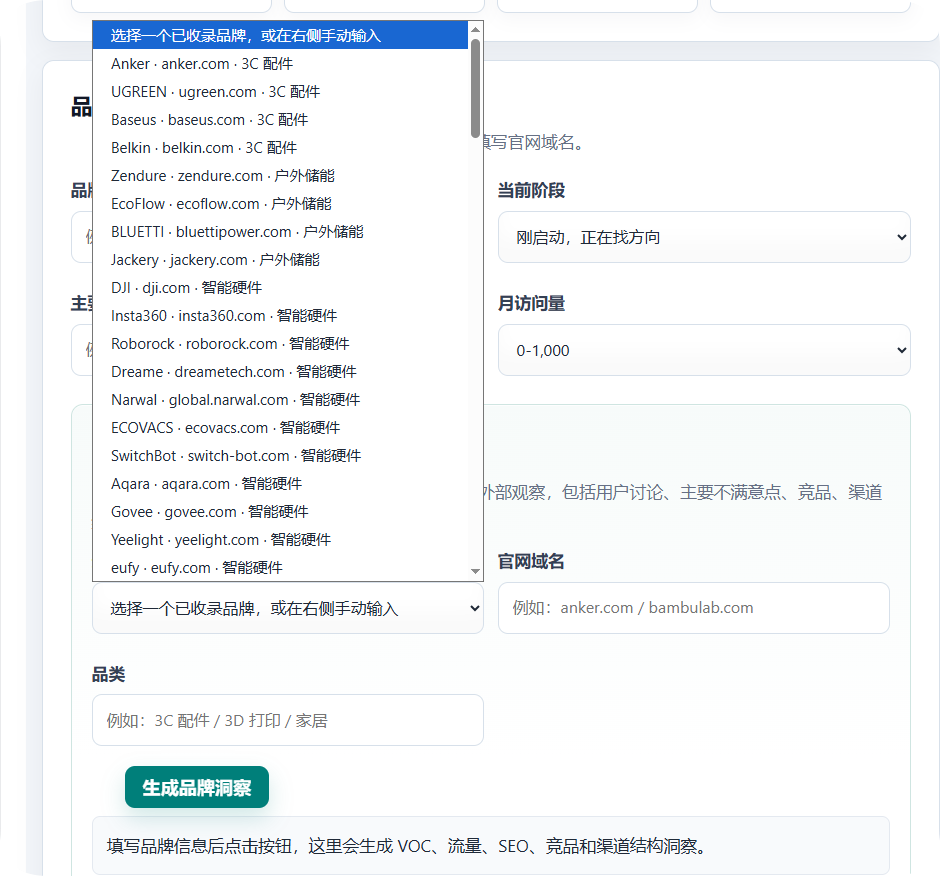Choose DJI · dji.com option
Screen dimensions: 940x876
click(x=280, y=288)
